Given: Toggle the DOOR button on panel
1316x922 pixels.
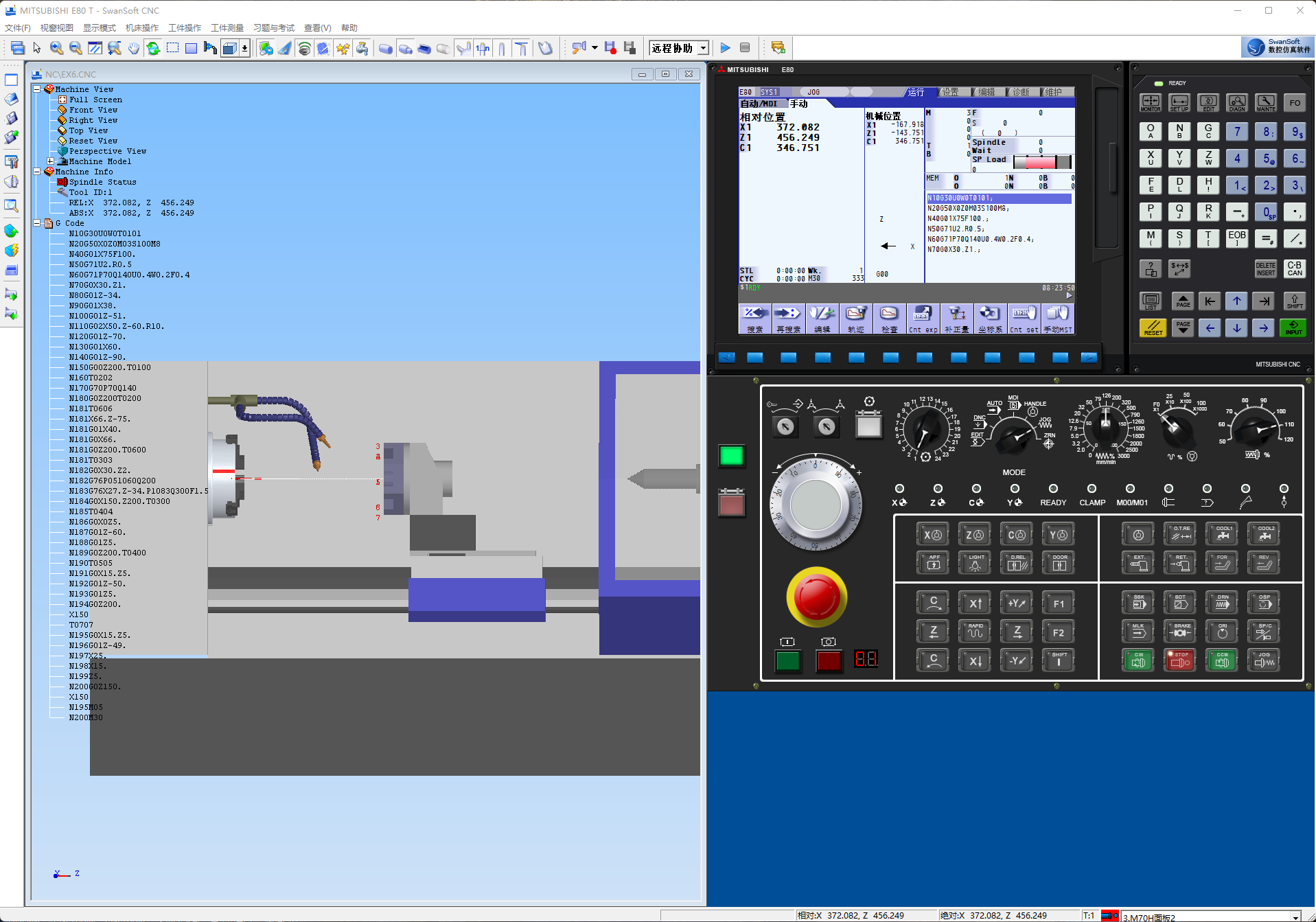Looking at the screenshot, I should point(1059,563).
